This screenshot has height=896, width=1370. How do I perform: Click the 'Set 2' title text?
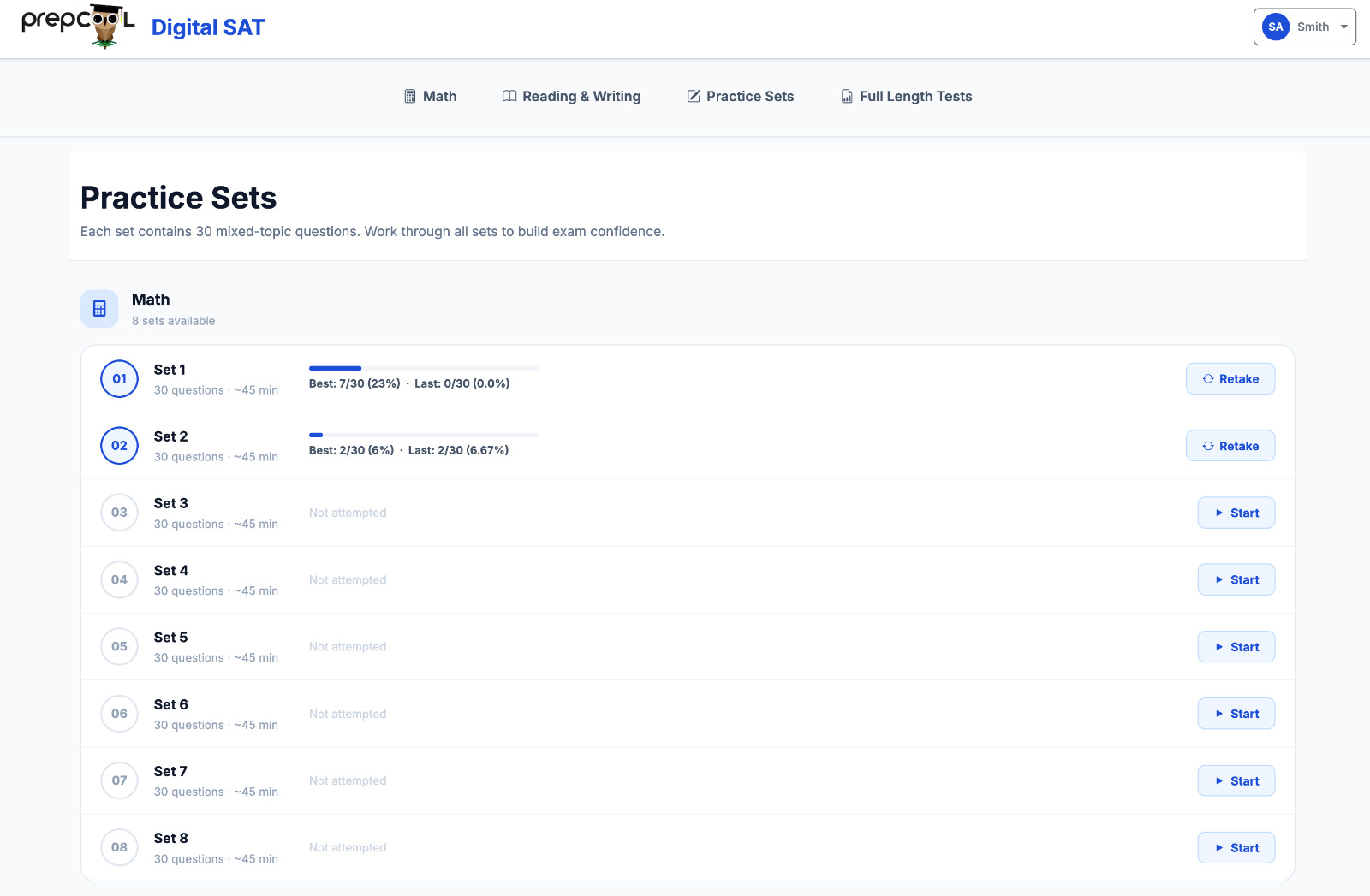coord(170,436)
